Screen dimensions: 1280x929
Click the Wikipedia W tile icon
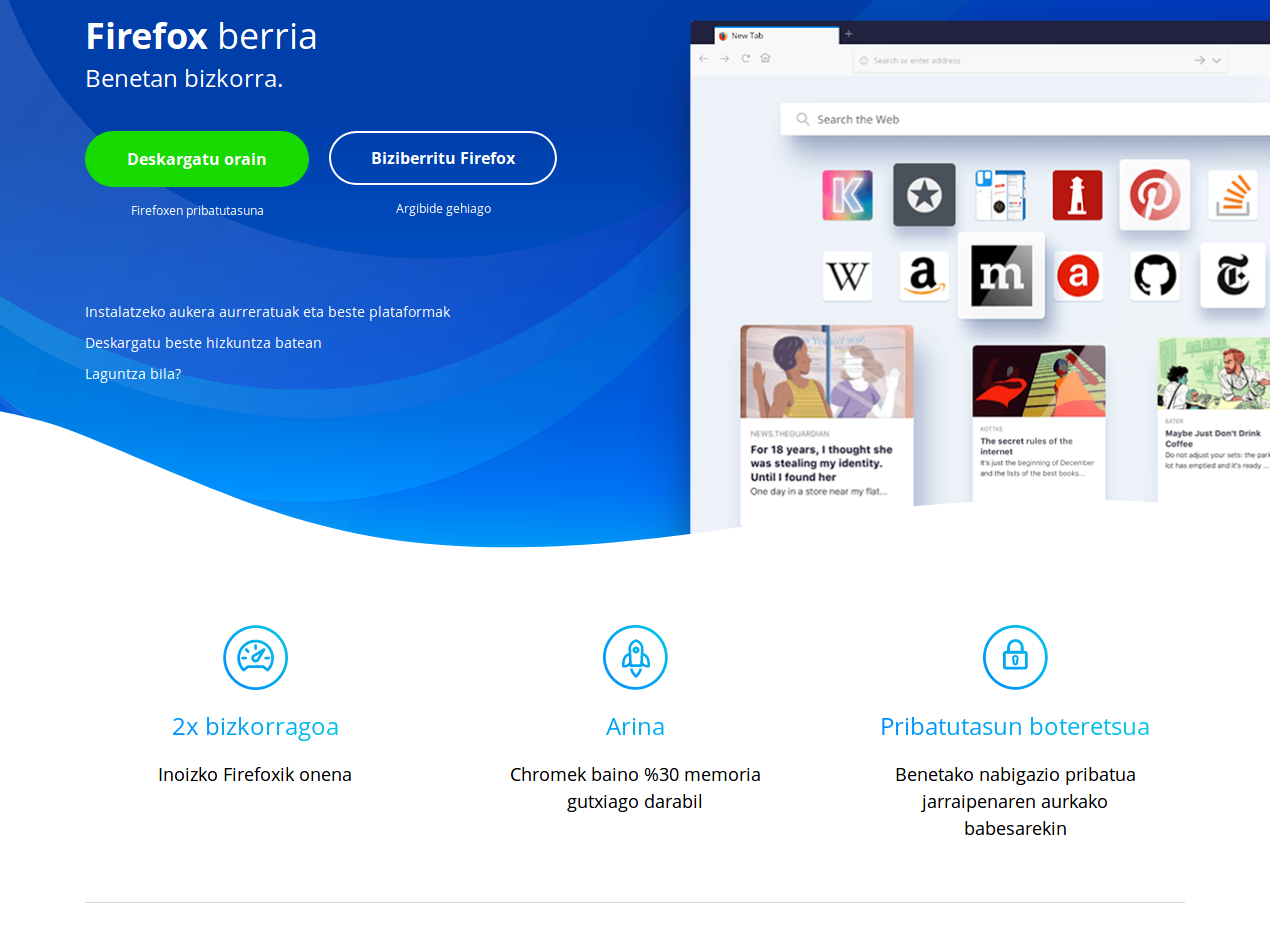pyautogui.click(x=847, y=276)
